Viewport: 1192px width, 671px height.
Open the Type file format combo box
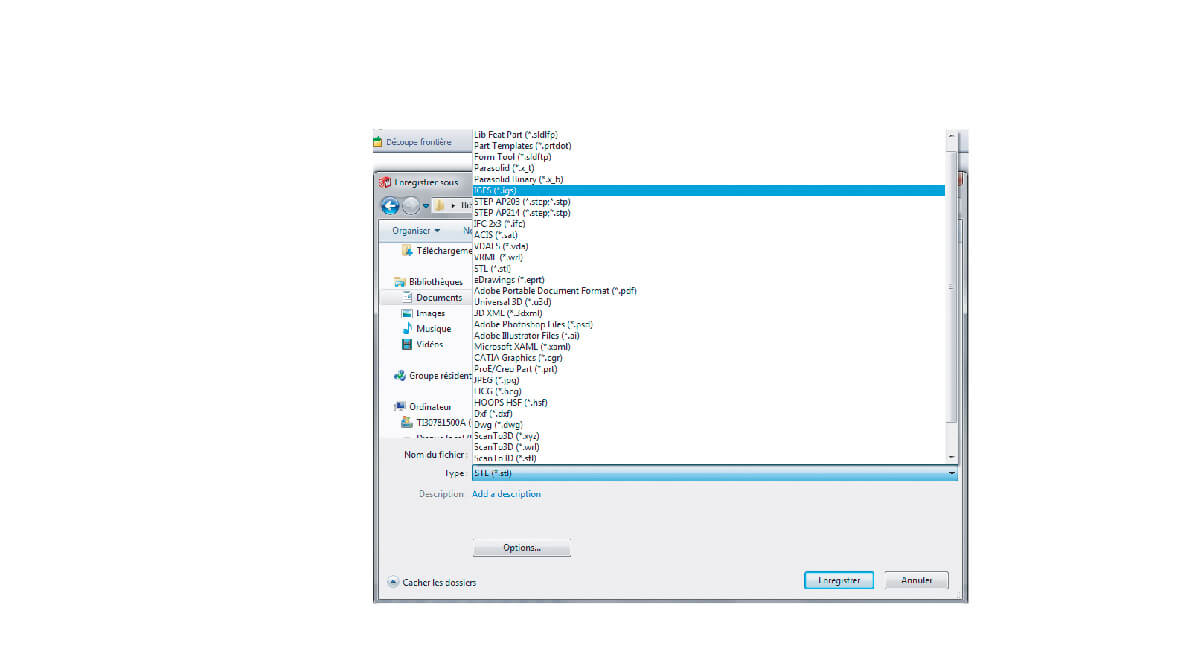(714, 473)
